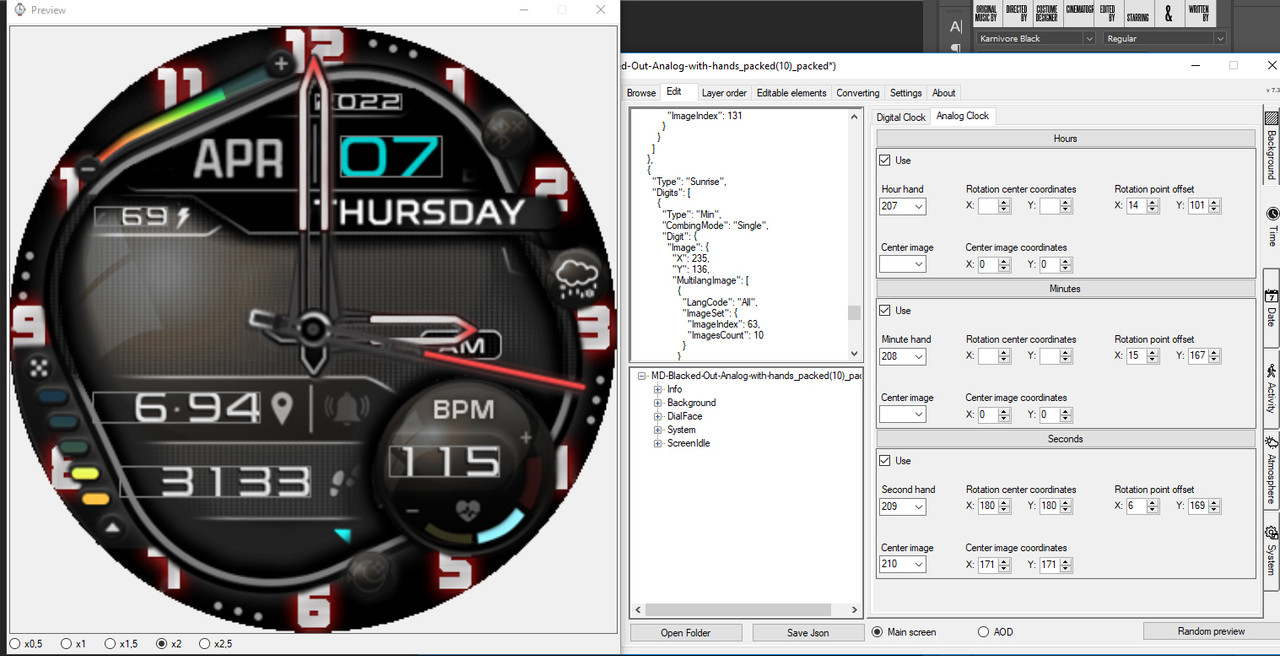Toggle the Minutes Use checkbox
This screenshot has height=656, width=1280.
(x=885, y=310)
